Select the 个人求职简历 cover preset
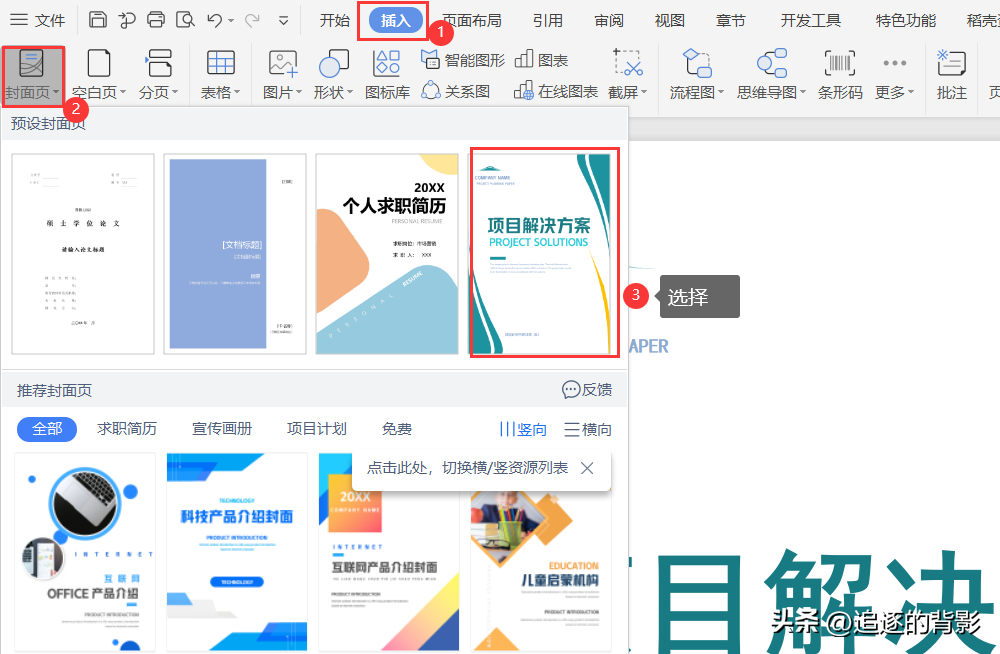This screenshot has height=654, width=1000. 387,254
